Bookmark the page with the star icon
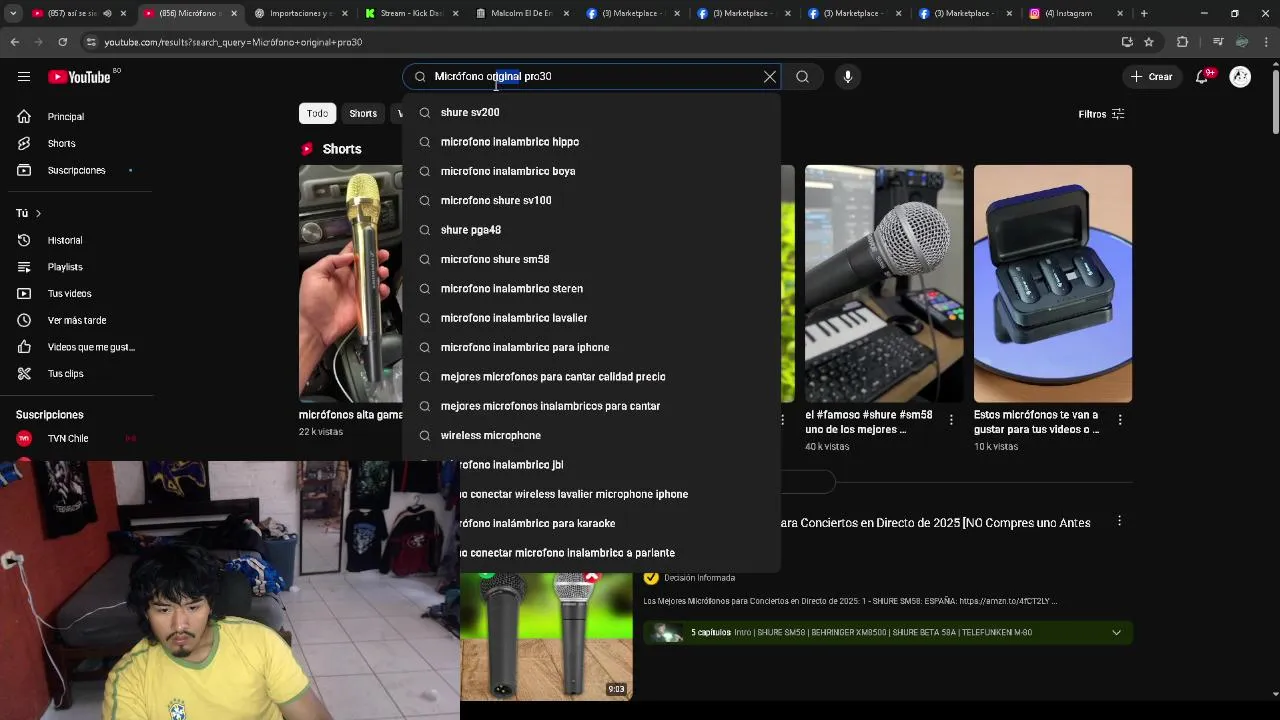 (x=1149, y=42)
